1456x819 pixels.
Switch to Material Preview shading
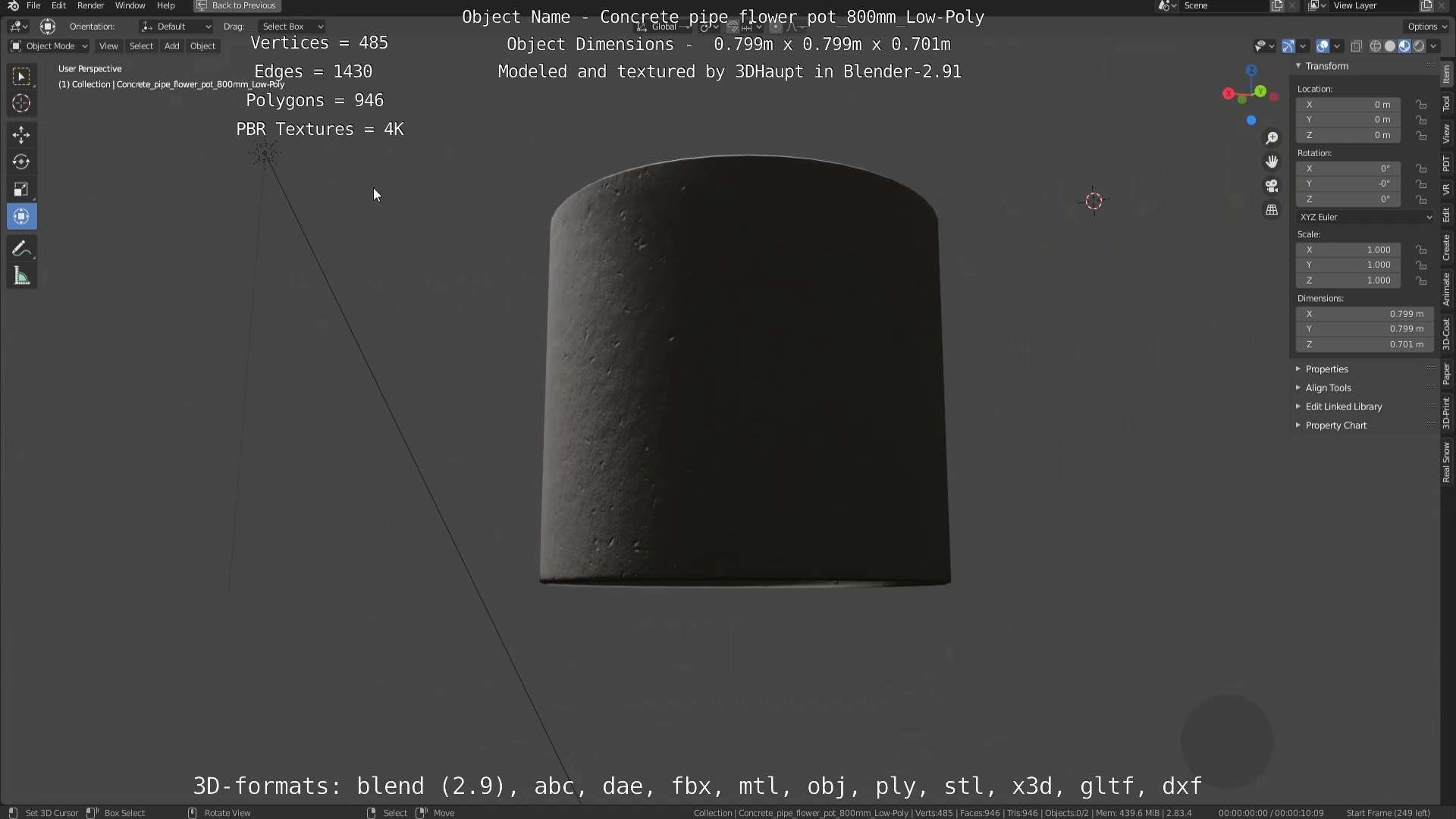coord(1404,46)
